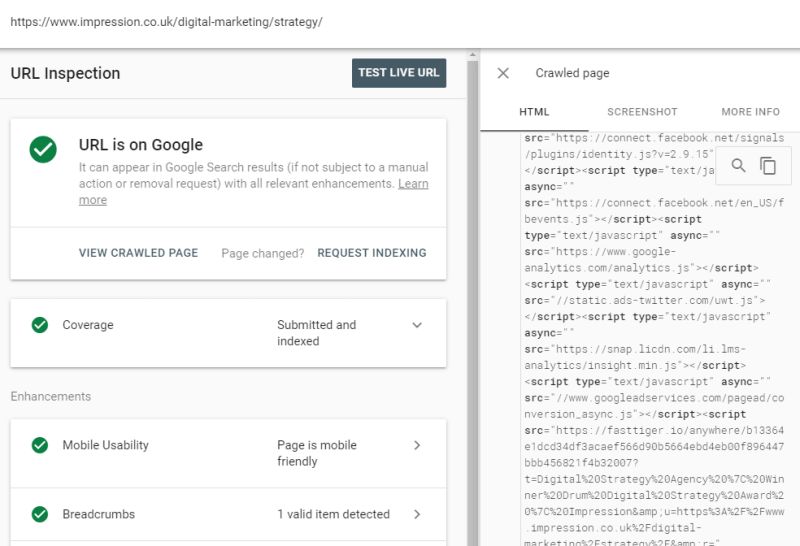Click the 'Submitted and indexed' status text

click(x=316, y=333)
